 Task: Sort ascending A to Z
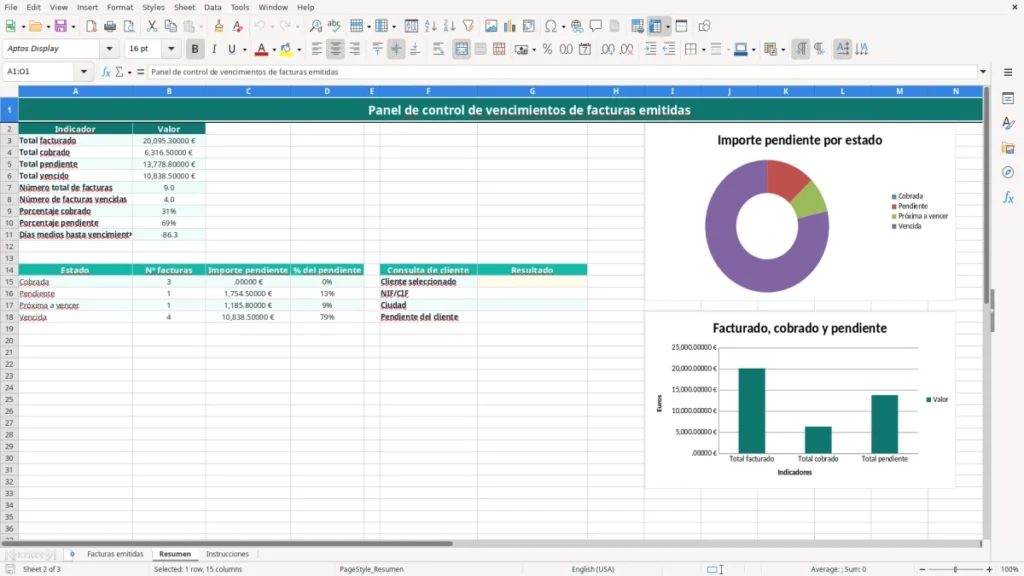[x=430, y=26]
